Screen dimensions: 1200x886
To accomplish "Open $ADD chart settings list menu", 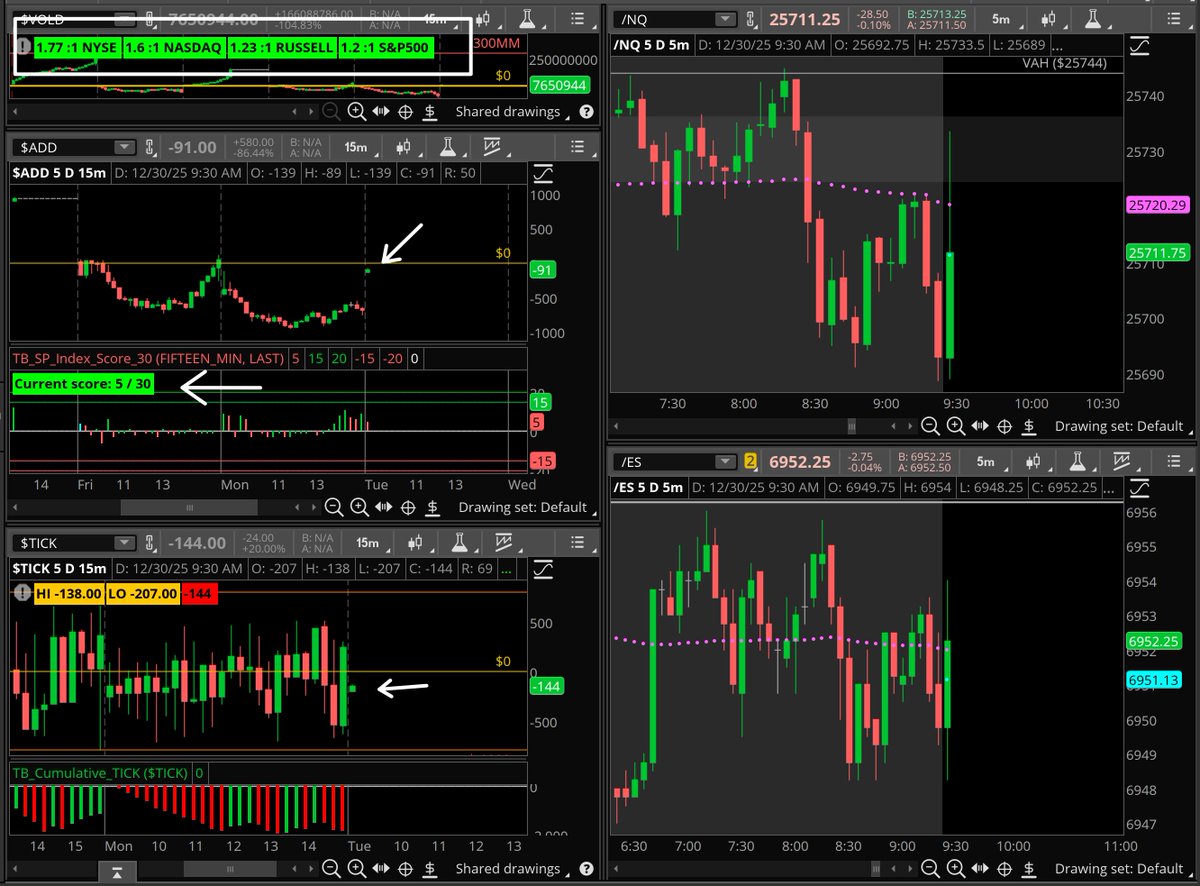I will click(x=577, y=147).
